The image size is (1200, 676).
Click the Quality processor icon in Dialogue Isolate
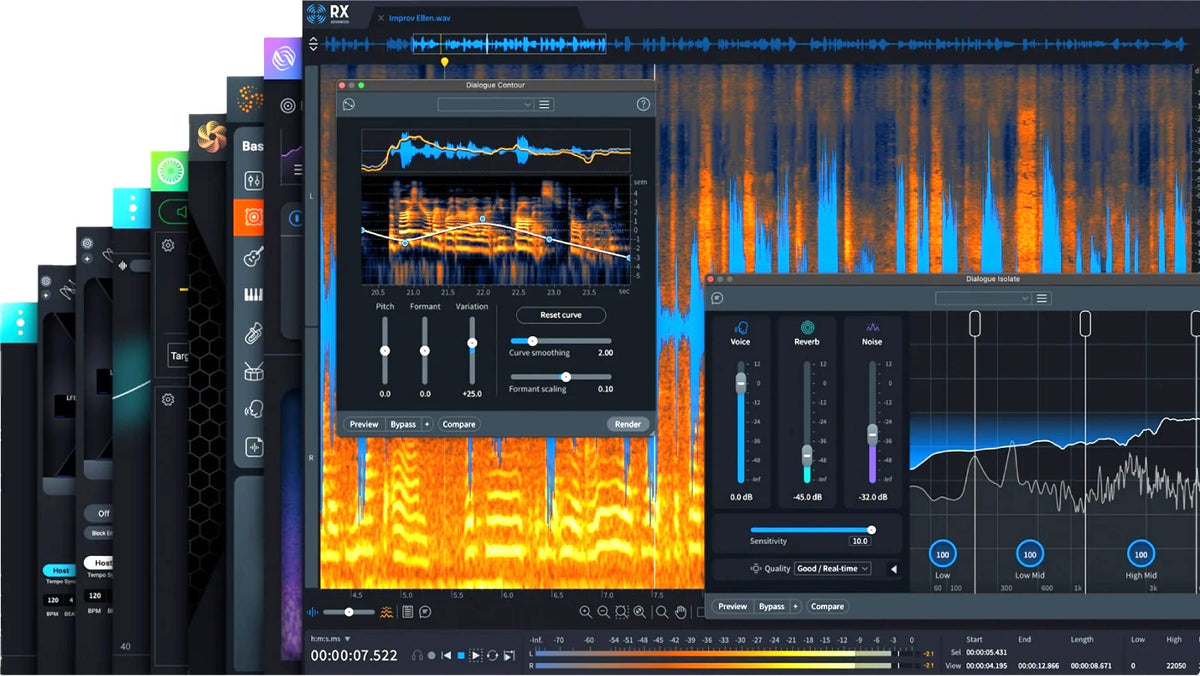point(756,568)
